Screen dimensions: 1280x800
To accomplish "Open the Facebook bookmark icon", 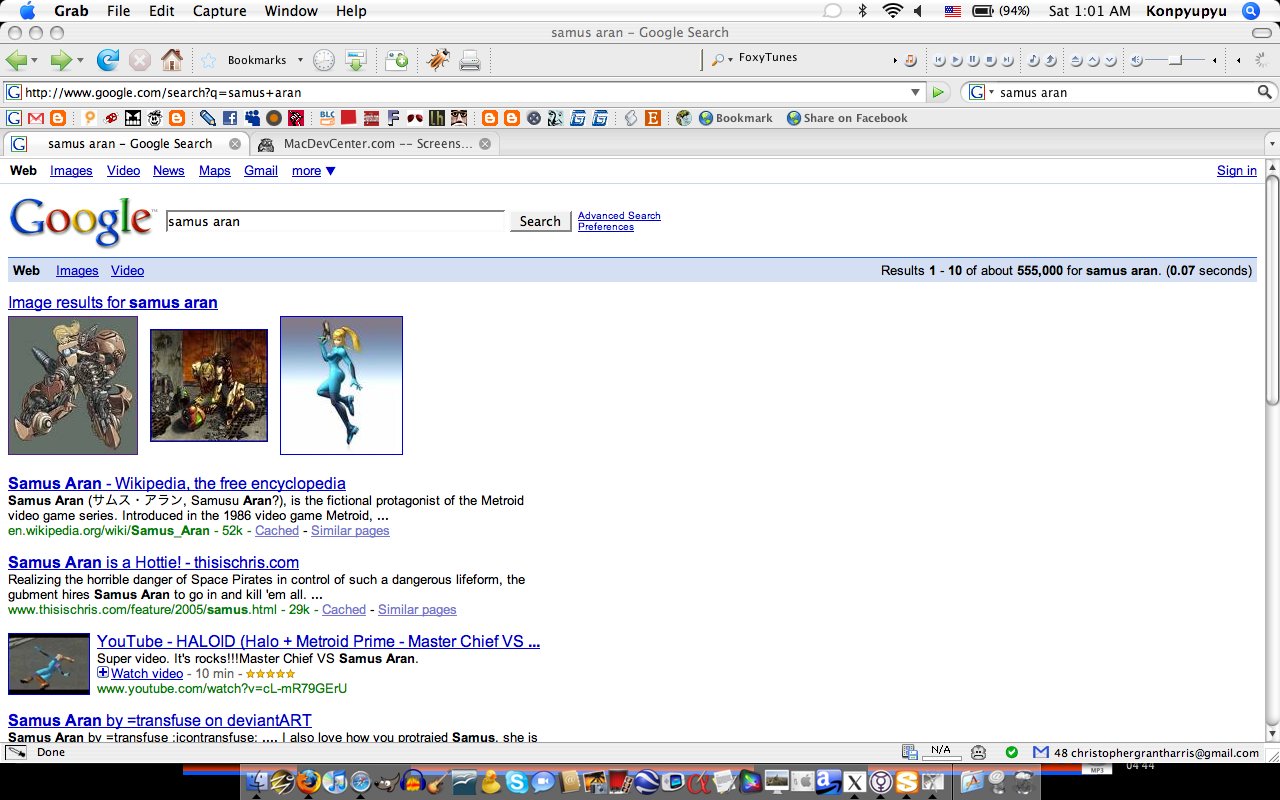I will click(x=230, y=118).
